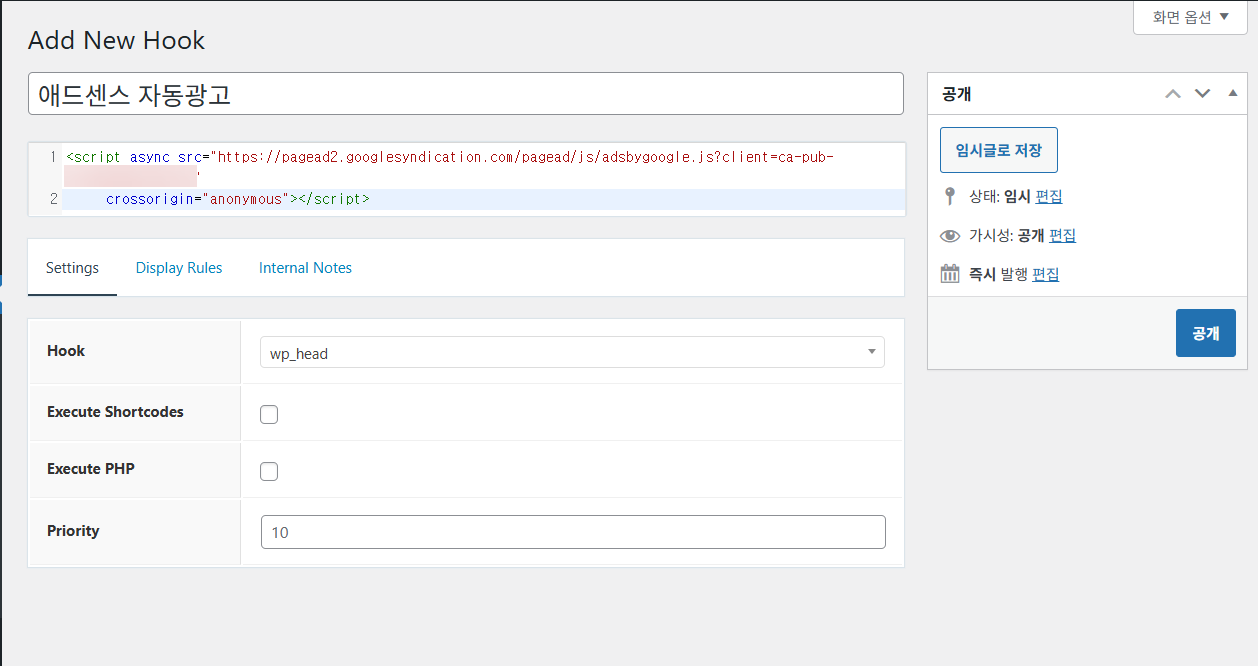Click the visibility eye icon

(950, 236)
